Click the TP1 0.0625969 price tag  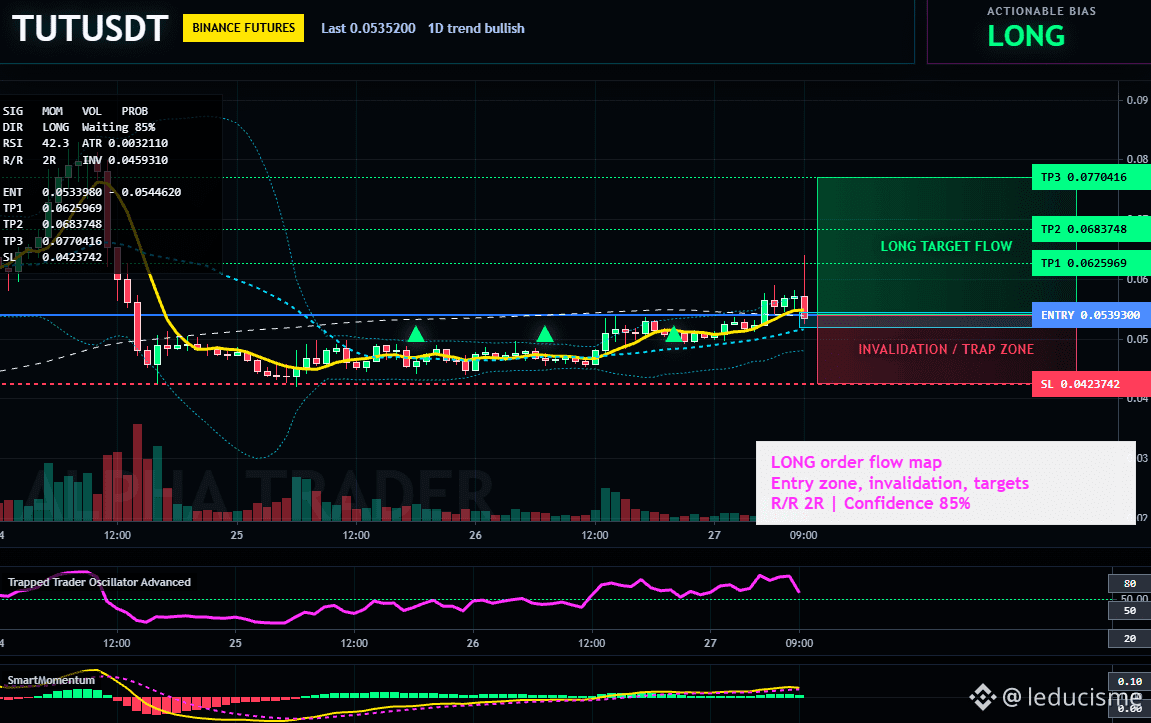1091,263
